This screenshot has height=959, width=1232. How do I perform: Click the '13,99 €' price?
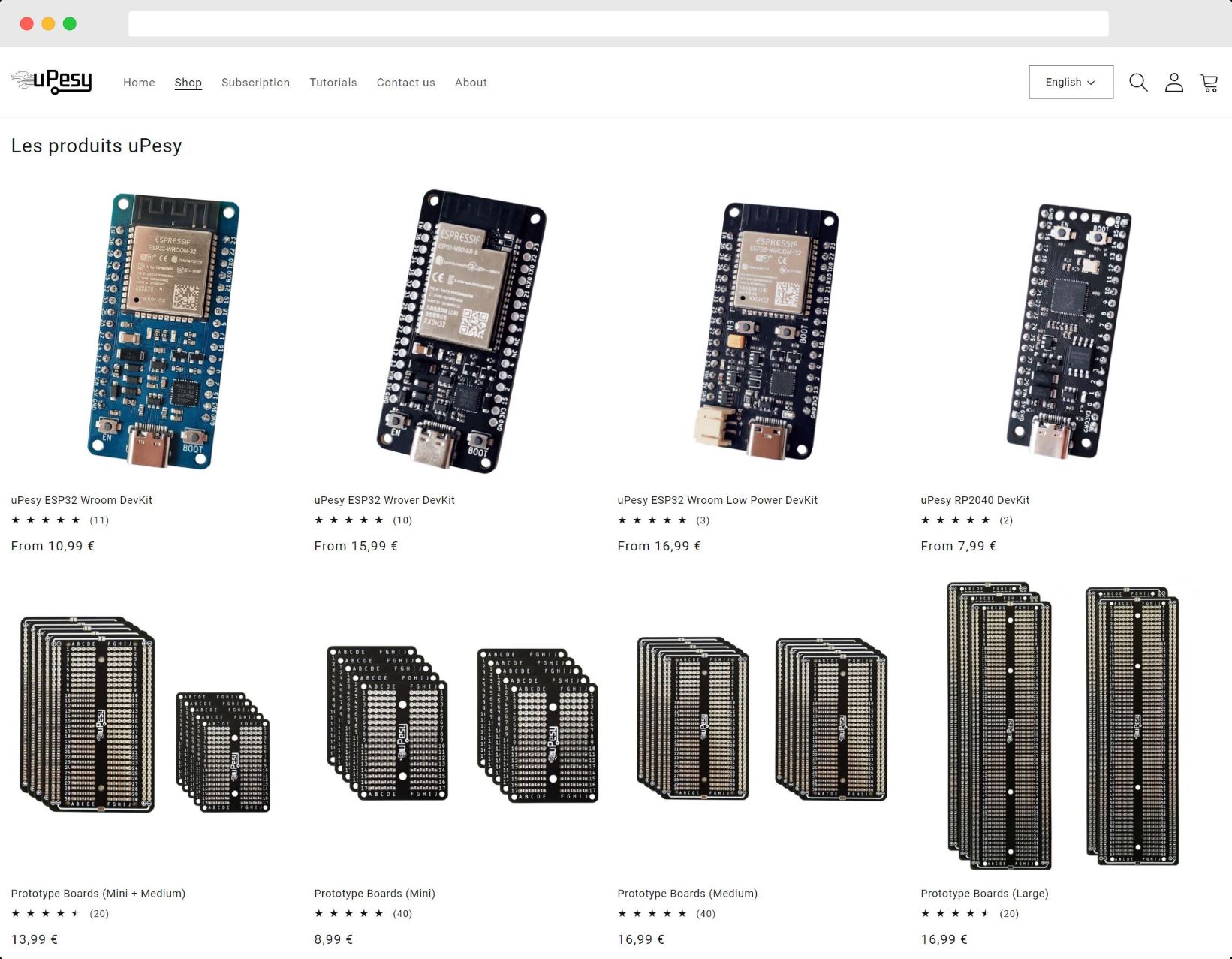point(34,939)
